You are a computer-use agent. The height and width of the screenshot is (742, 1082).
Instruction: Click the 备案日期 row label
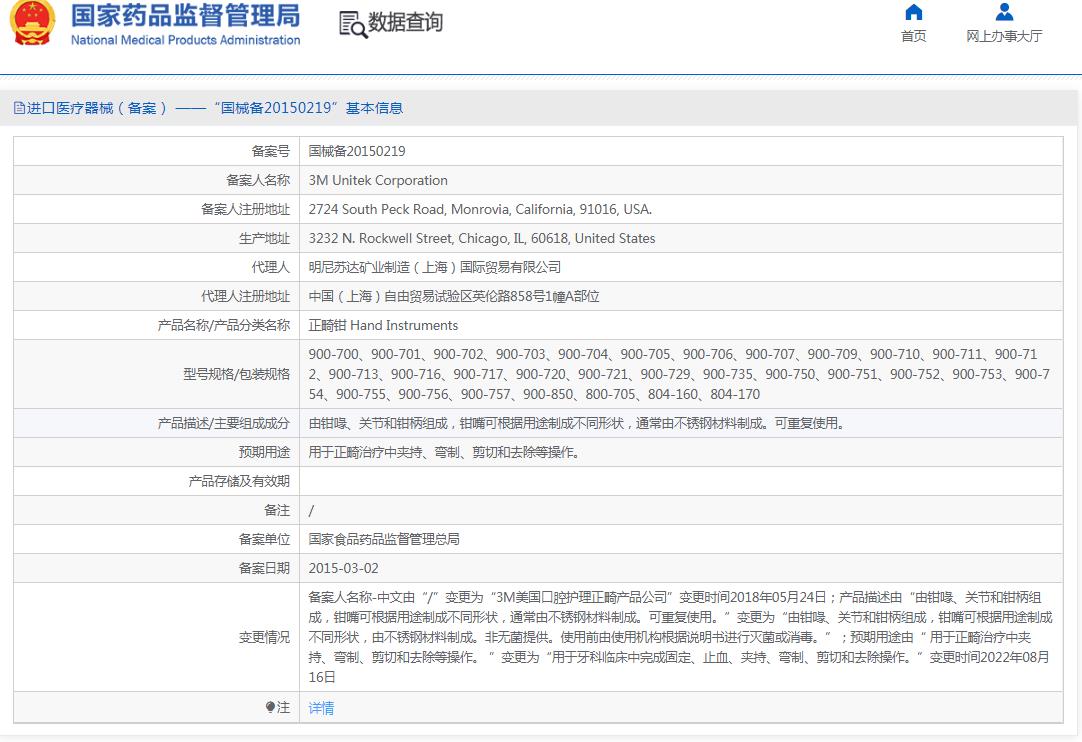[264, 568]
